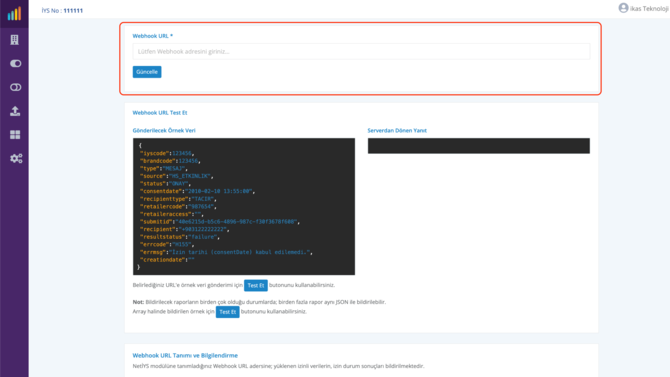Click the Serverdan Dönen Yanıt label

[397, 130]
